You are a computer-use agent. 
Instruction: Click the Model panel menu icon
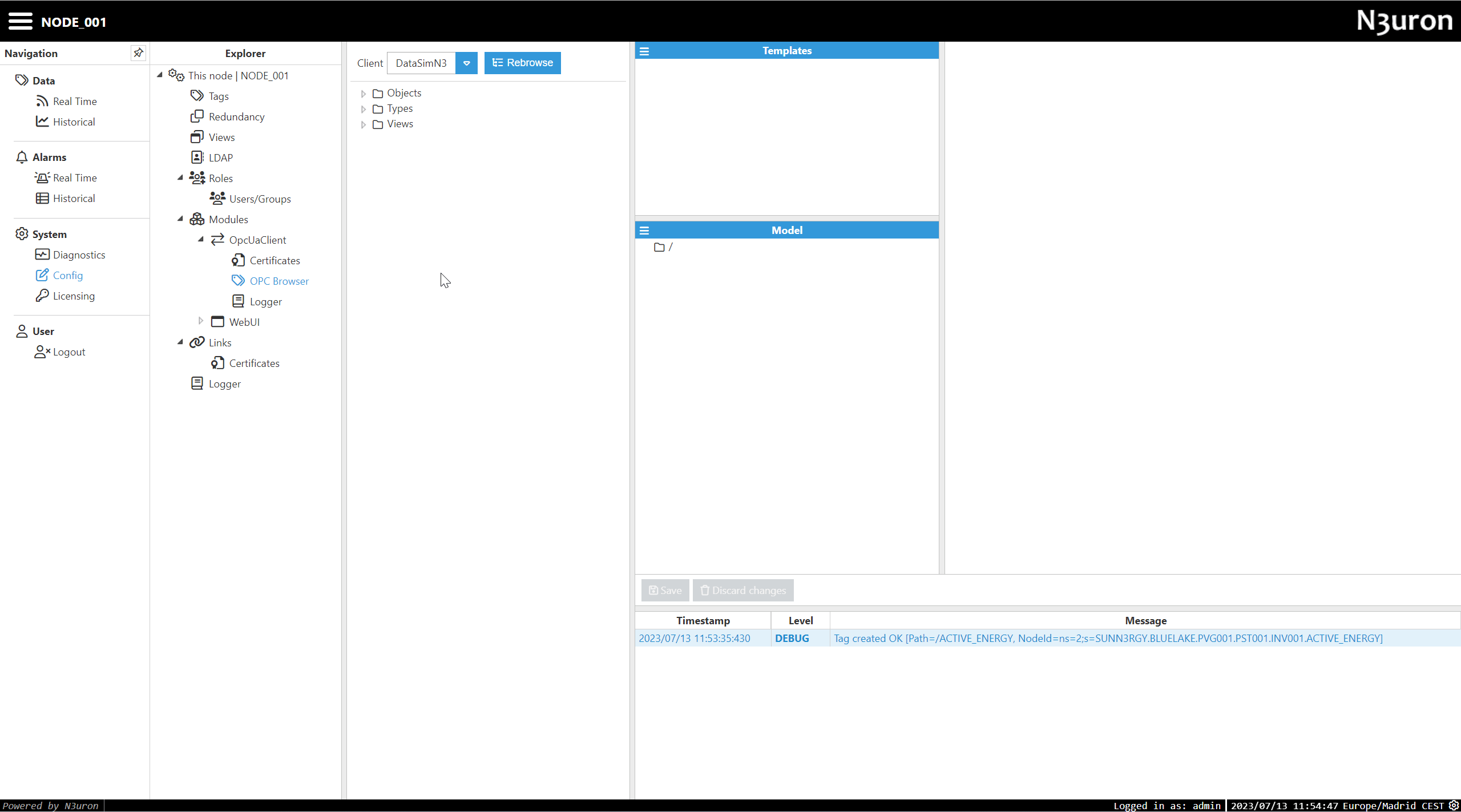pyautogui.click(x=644, y=231)
